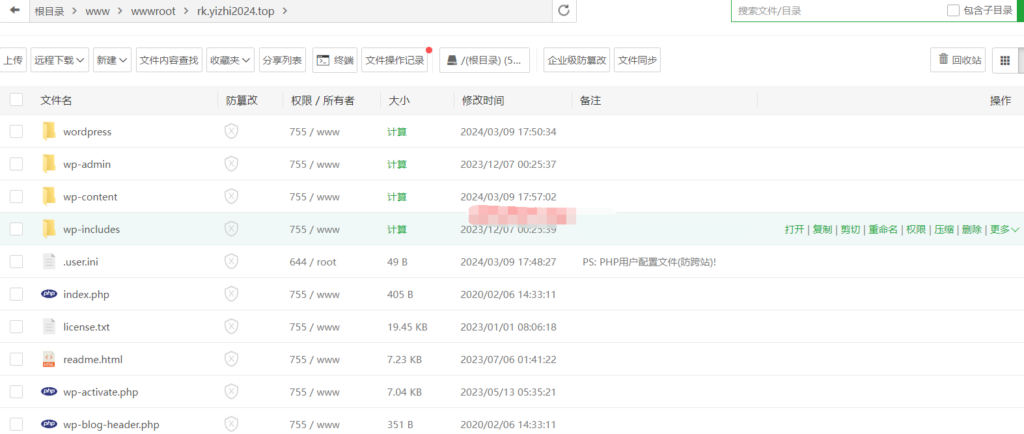Toggle tamper-proof shield for license.txt
The width and height of the screenshot is (1024, 434).
point(231,327)
